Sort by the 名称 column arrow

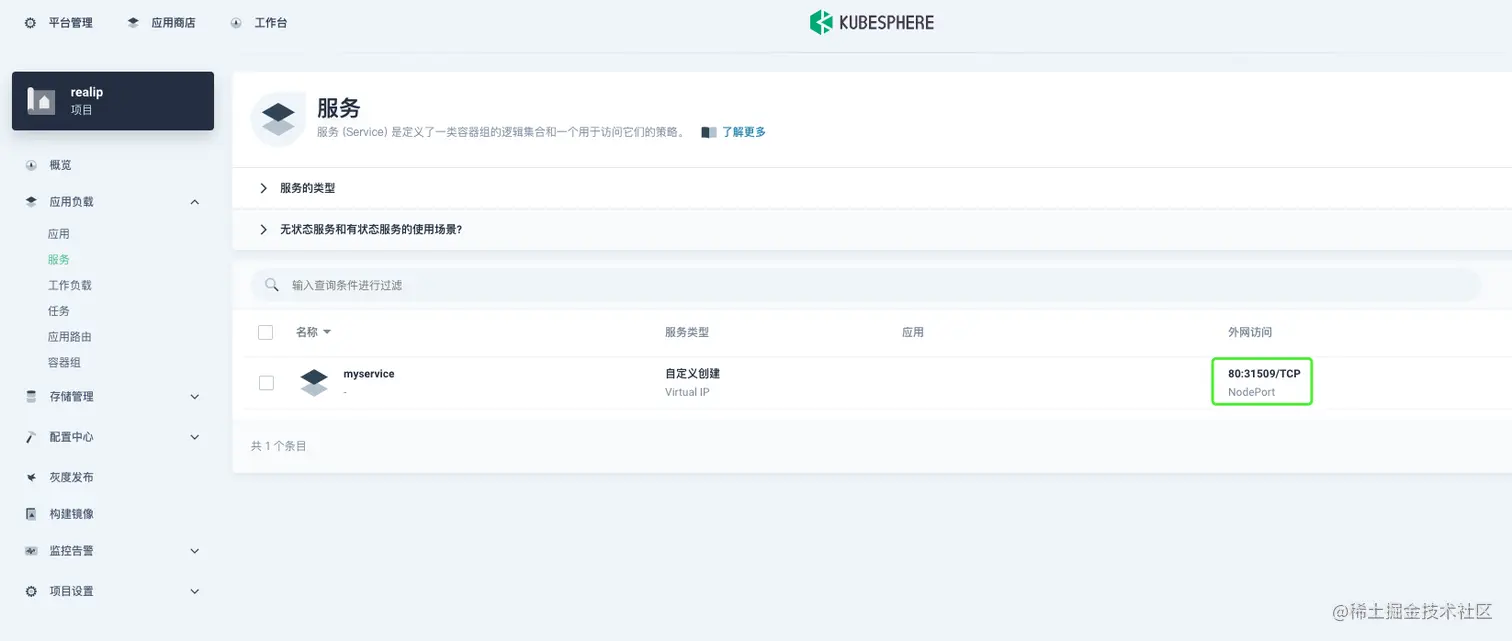point(327,332)
